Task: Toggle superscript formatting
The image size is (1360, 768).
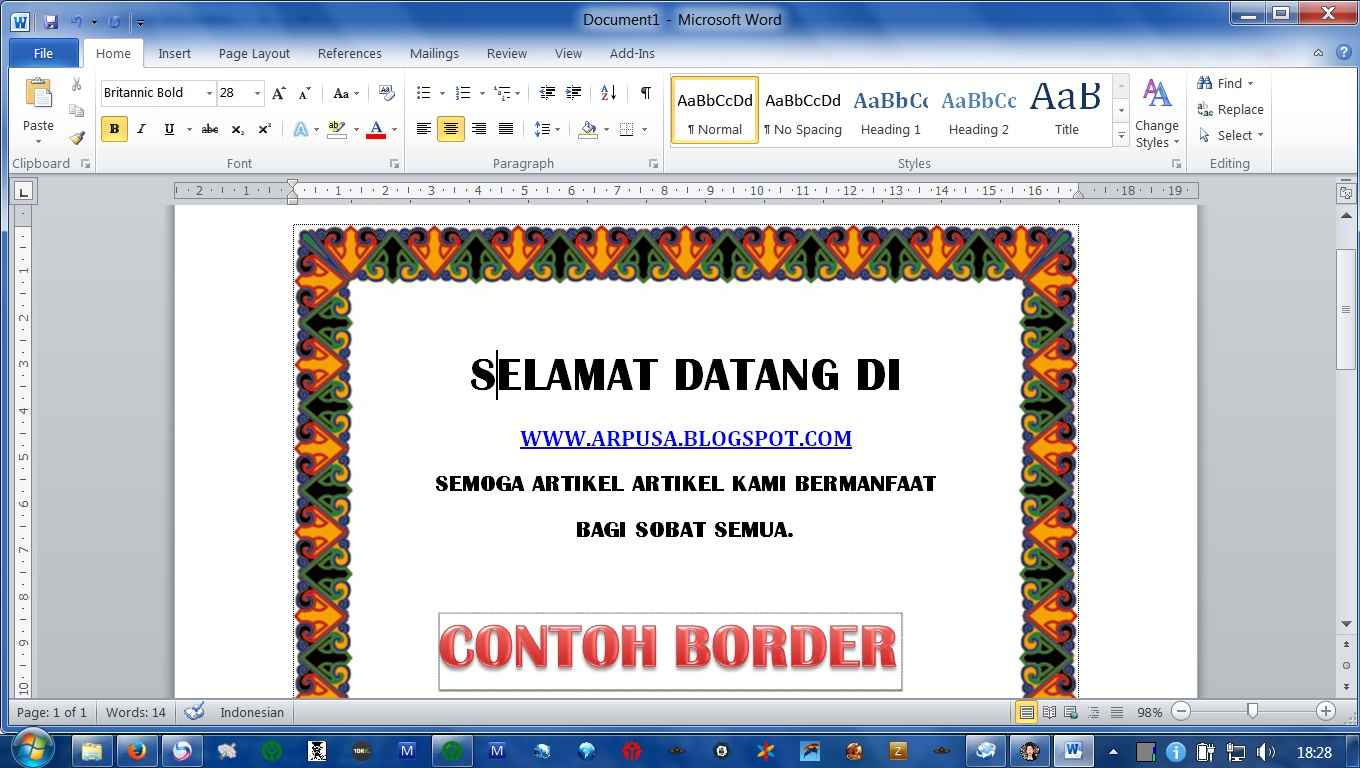Action: point(263,129)
